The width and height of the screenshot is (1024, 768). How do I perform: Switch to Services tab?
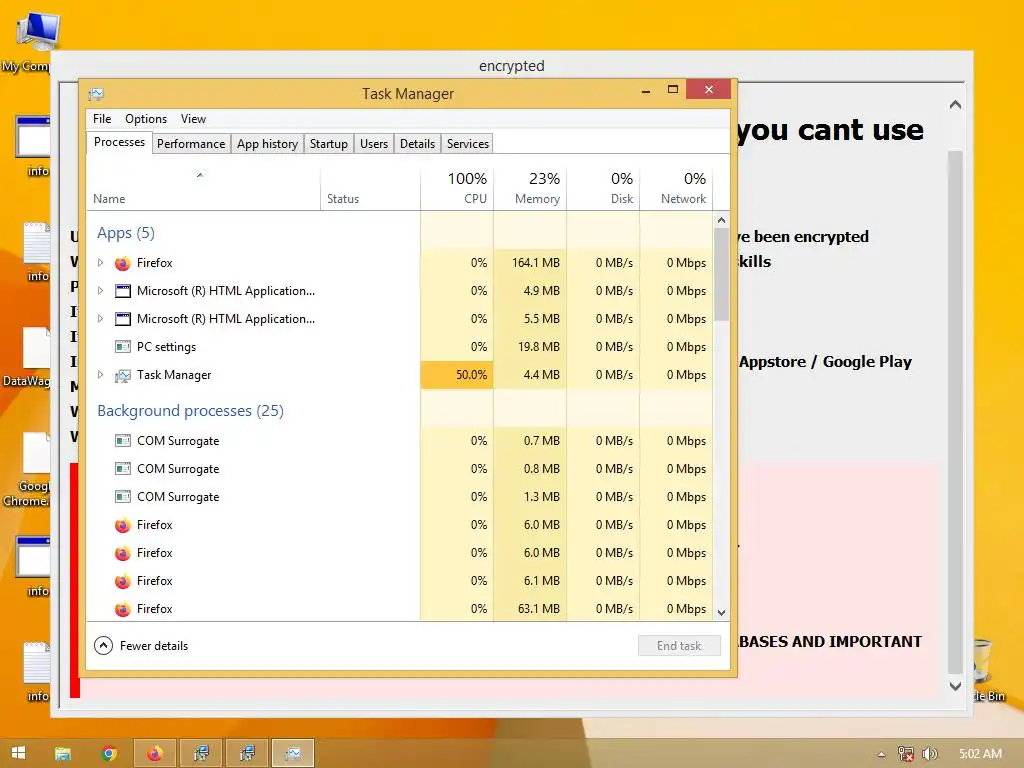point(468,144)
